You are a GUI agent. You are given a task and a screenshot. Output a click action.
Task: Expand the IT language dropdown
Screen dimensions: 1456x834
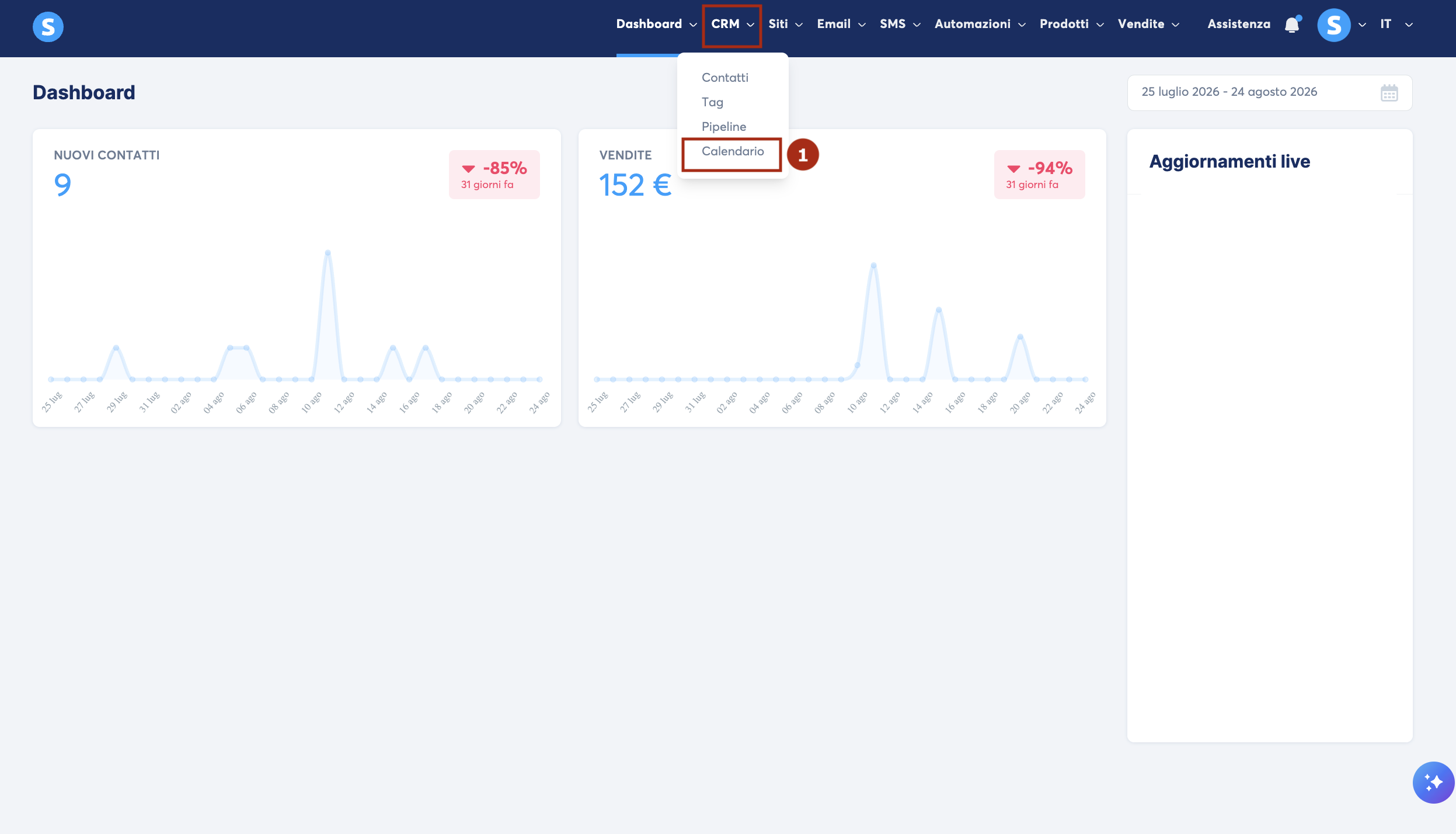[x=1396, y=25]
